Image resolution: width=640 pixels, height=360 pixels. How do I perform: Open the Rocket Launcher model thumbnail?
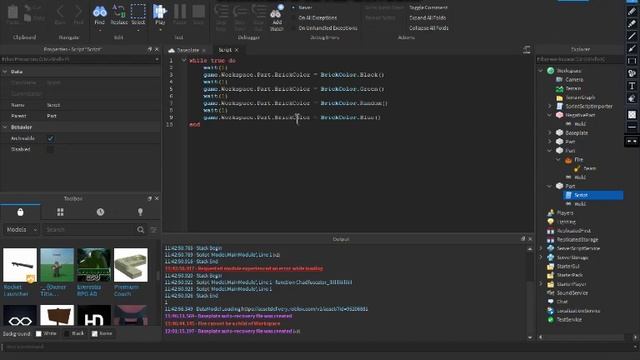click(20, 265)
